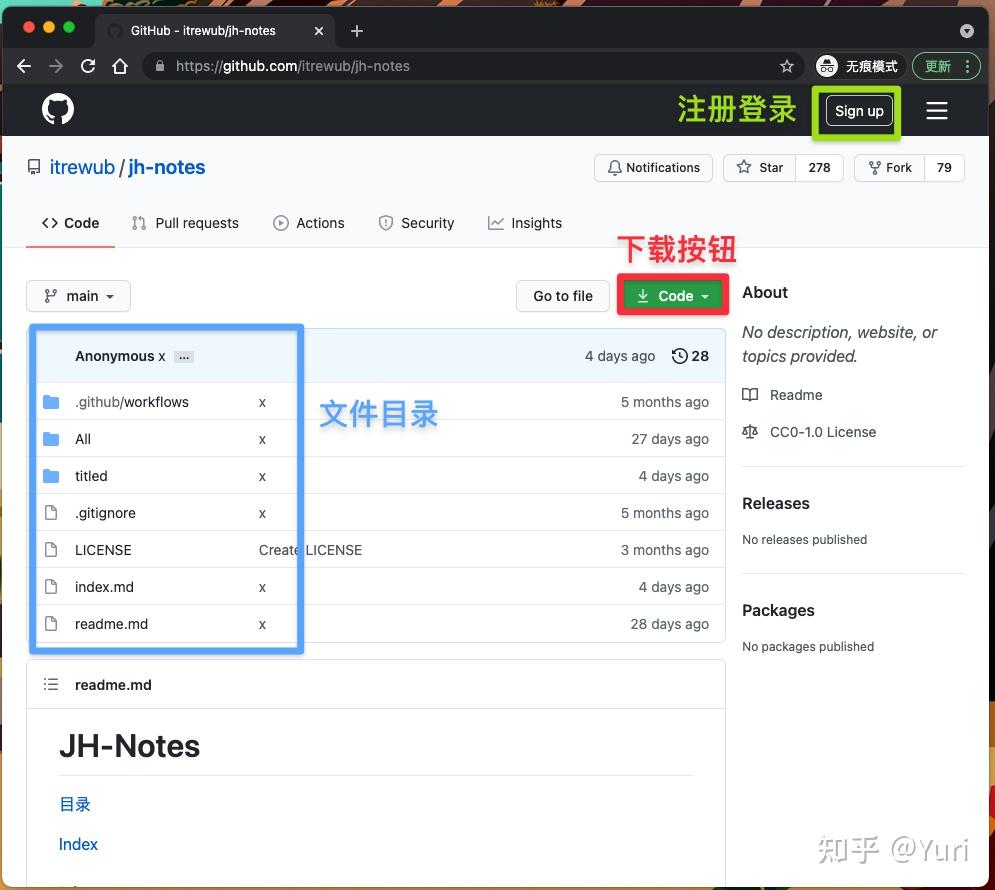Image resolution: width=995 pixels, height=890 pixels.
Task: Click the tab search dropdown arrow
Action: [966, 31]
